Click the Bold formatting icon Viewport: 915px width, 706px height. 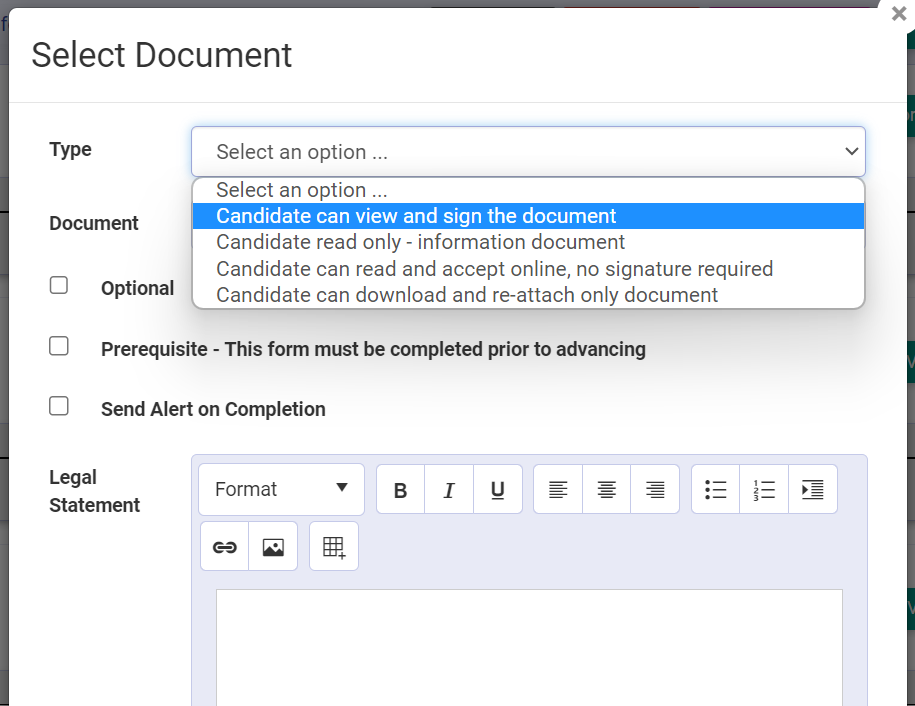[401, 490]
